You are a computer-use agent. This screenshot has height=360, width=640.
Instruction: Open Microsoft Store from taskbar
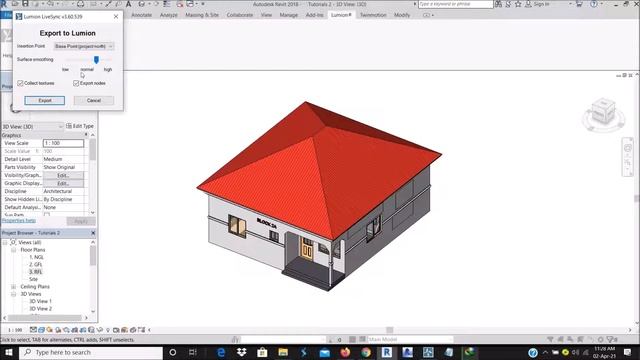pos(262,352)
